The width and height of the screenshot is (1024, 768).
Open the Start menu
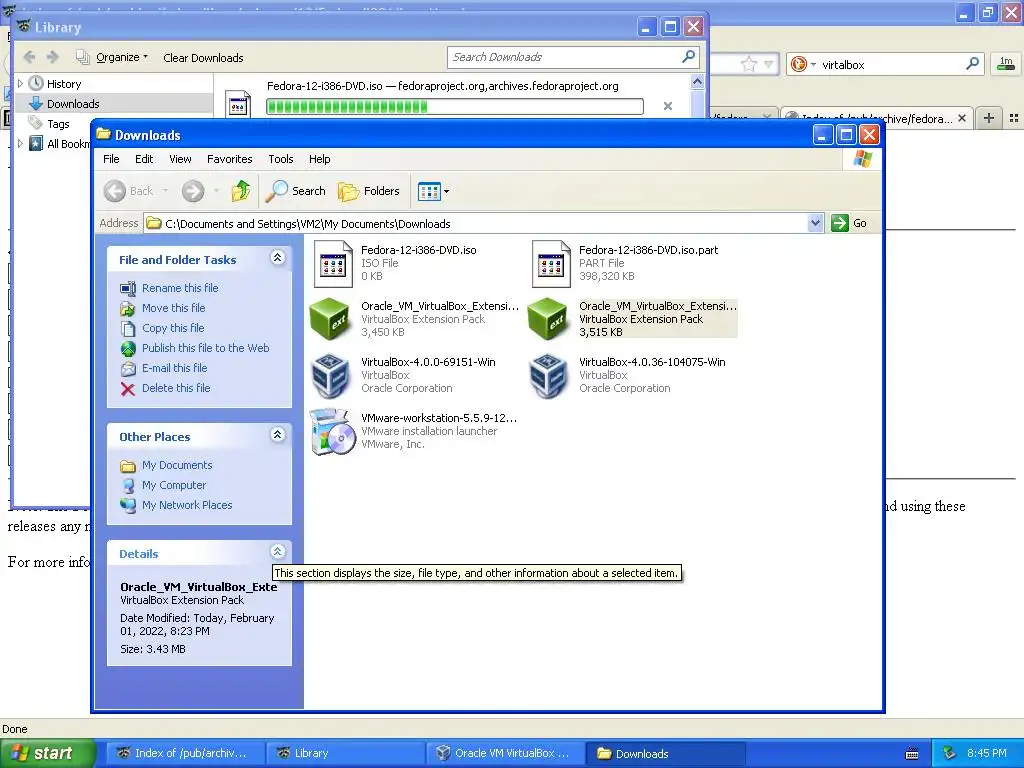47,753
